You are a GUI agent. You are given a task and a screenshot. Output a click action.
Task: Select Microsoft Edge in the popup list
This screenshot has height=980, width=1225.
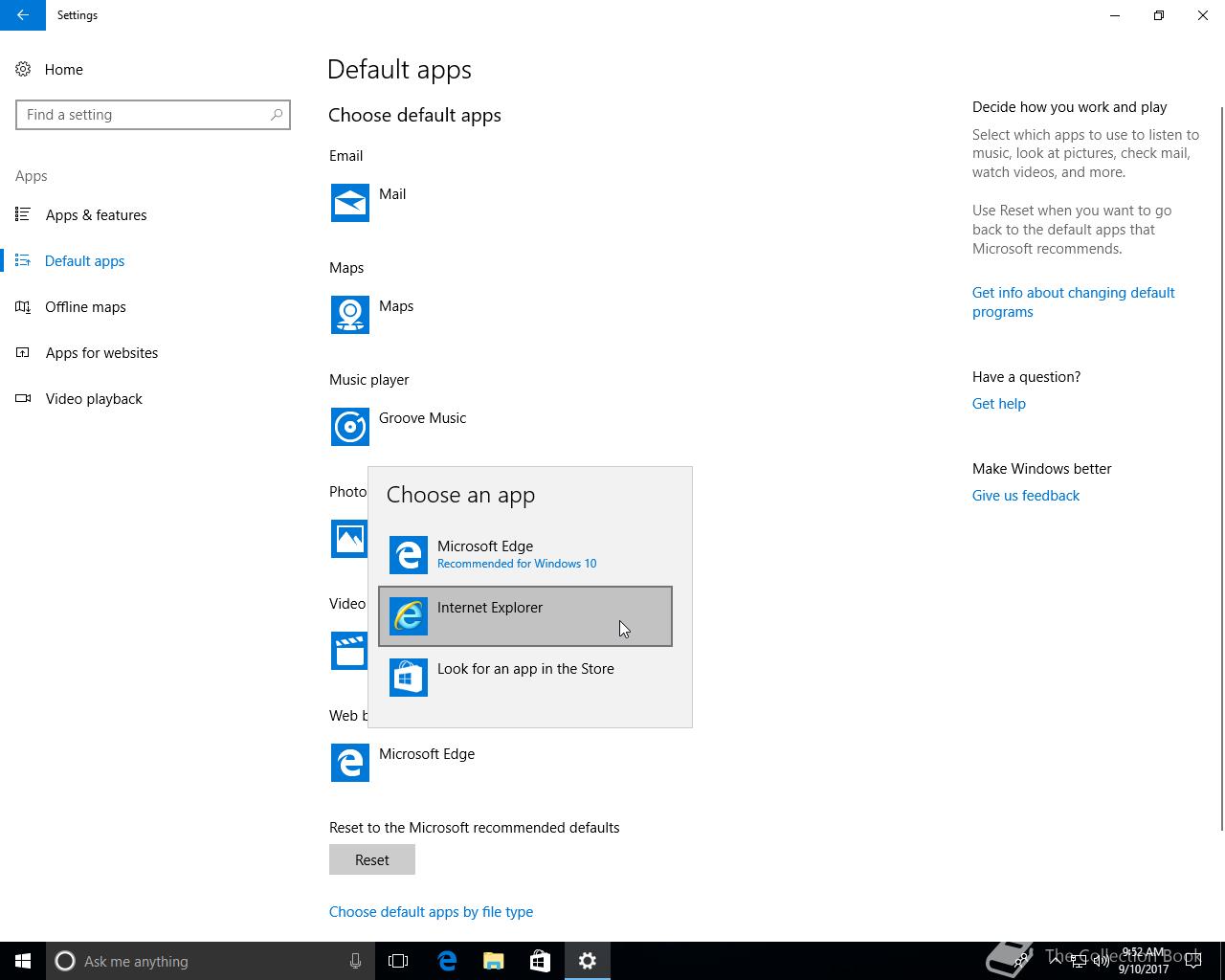(525, 555)
